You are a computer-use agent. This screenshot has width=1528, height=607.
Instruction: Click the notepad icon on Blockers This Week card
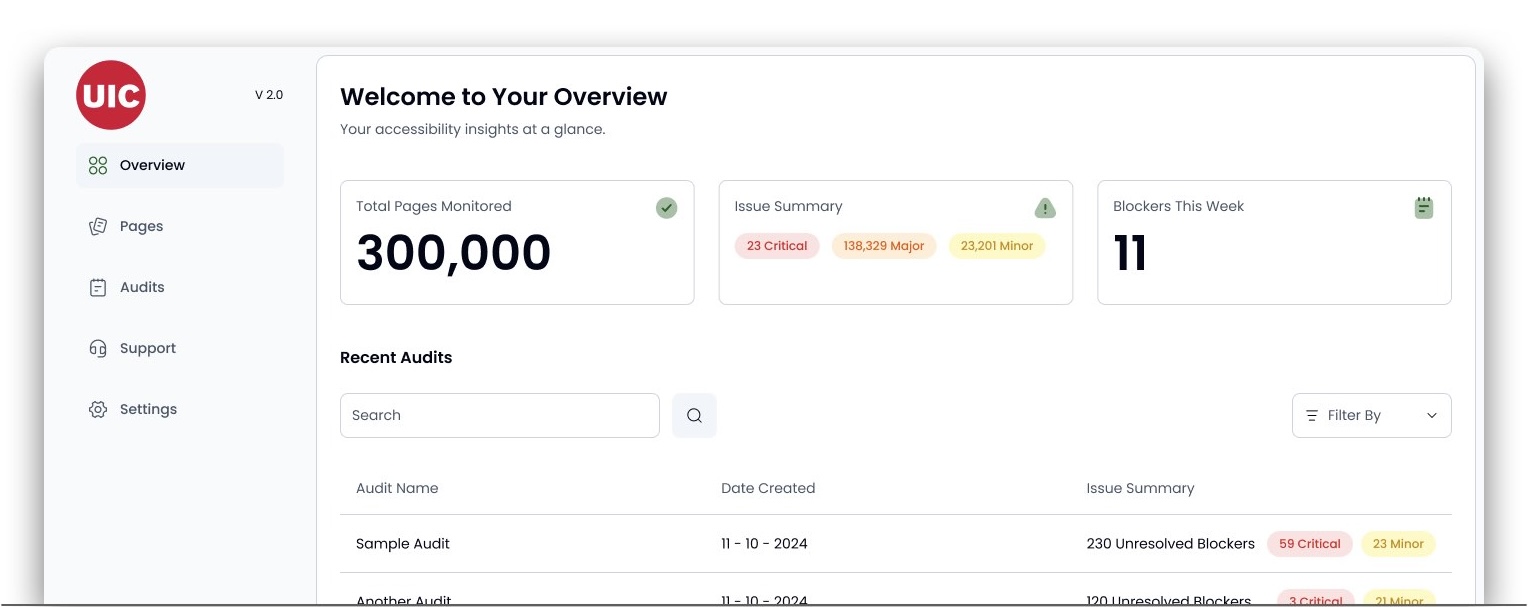1424,208
